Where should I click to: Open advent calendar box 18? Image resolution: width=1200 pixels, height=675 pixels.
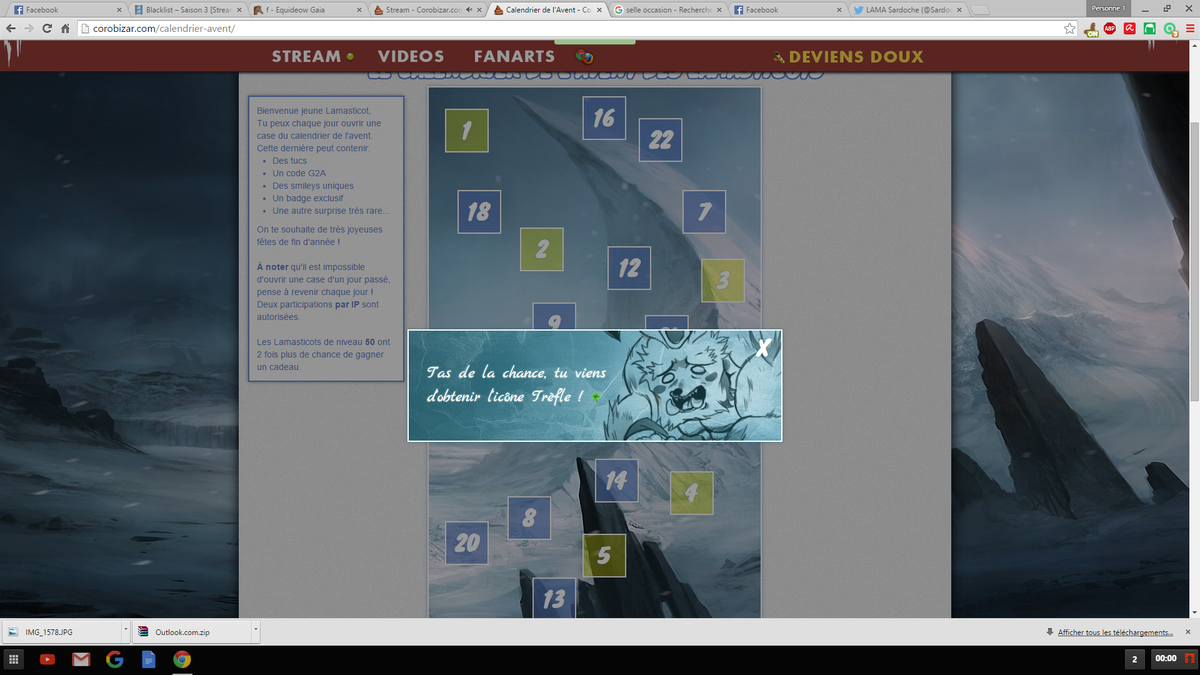coord(479,212)
